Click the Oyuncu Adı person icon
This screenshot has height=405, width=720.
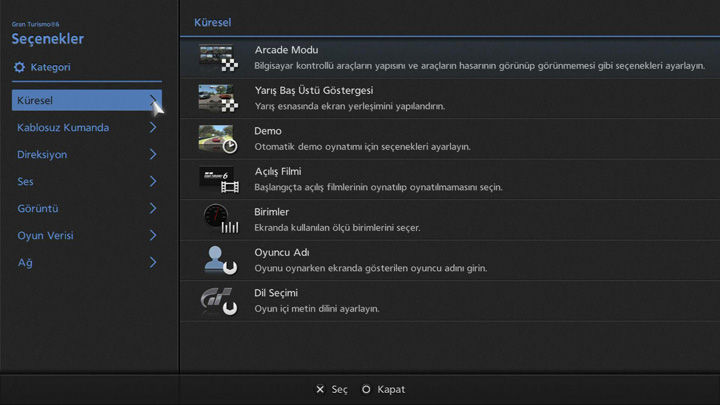tap(218, 260)
